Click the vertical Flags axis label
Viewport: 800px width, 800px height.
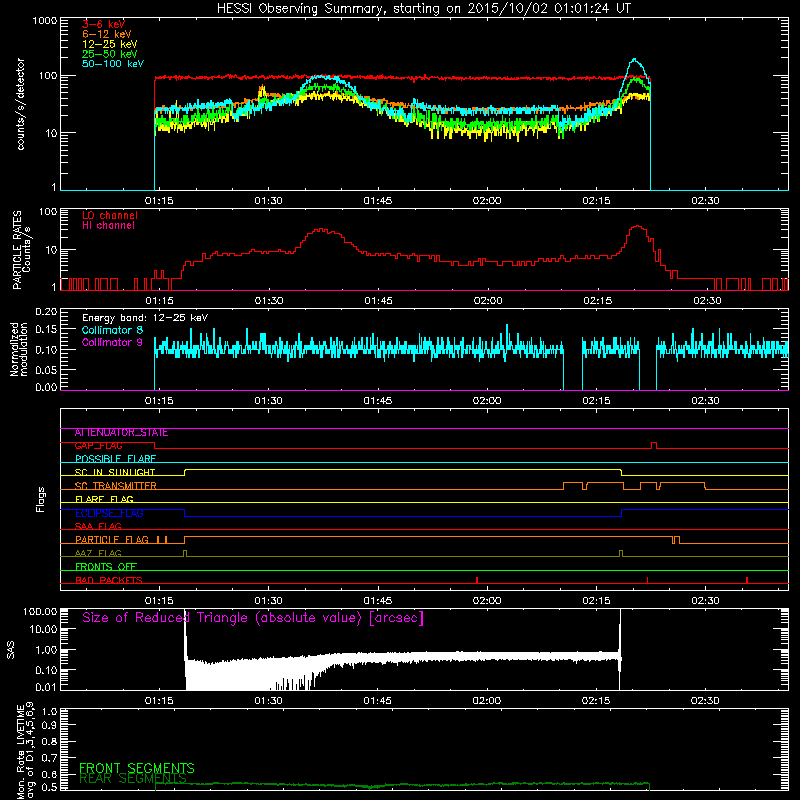(x=40, y=499)
